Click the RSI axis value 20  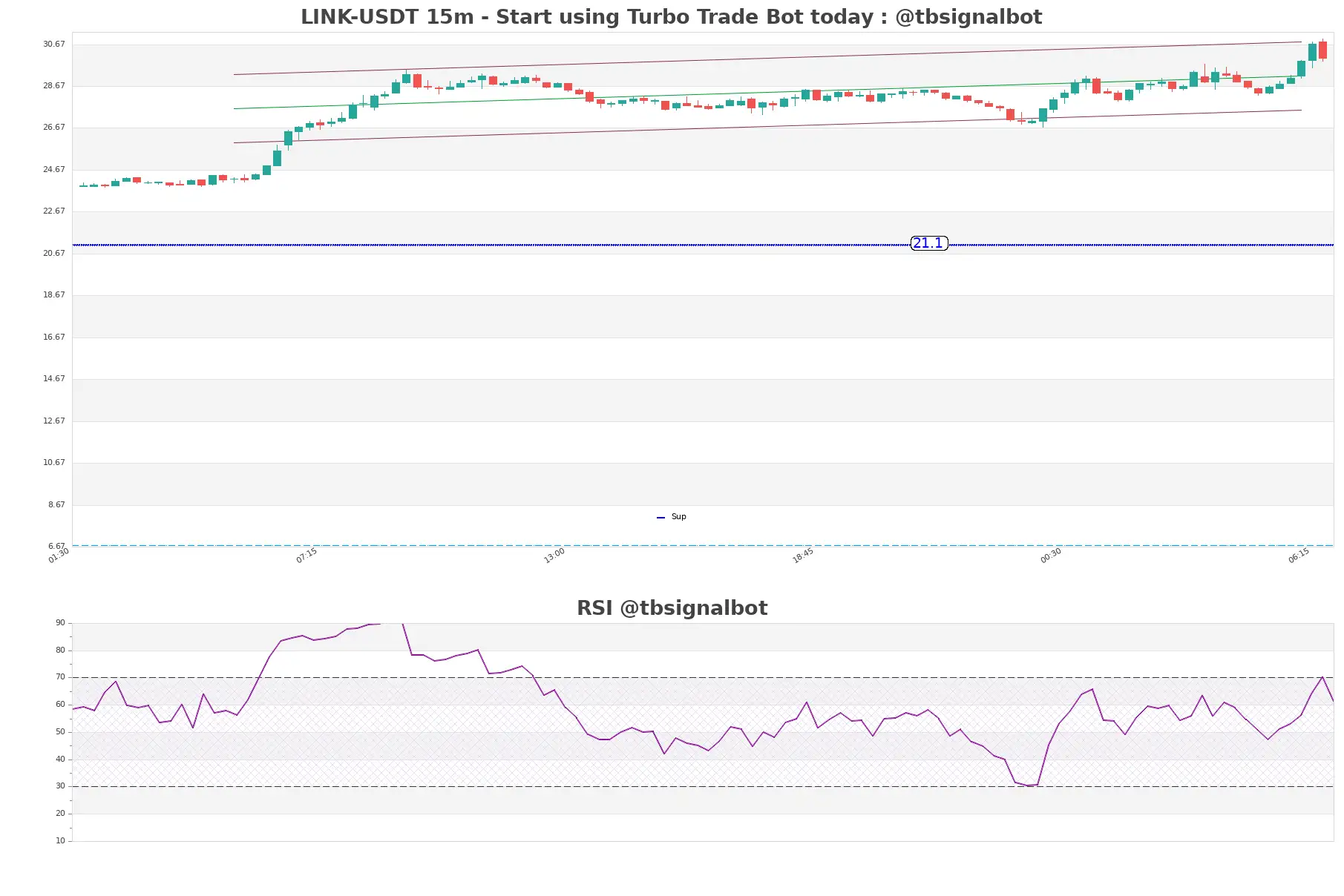tap(60, 814)
